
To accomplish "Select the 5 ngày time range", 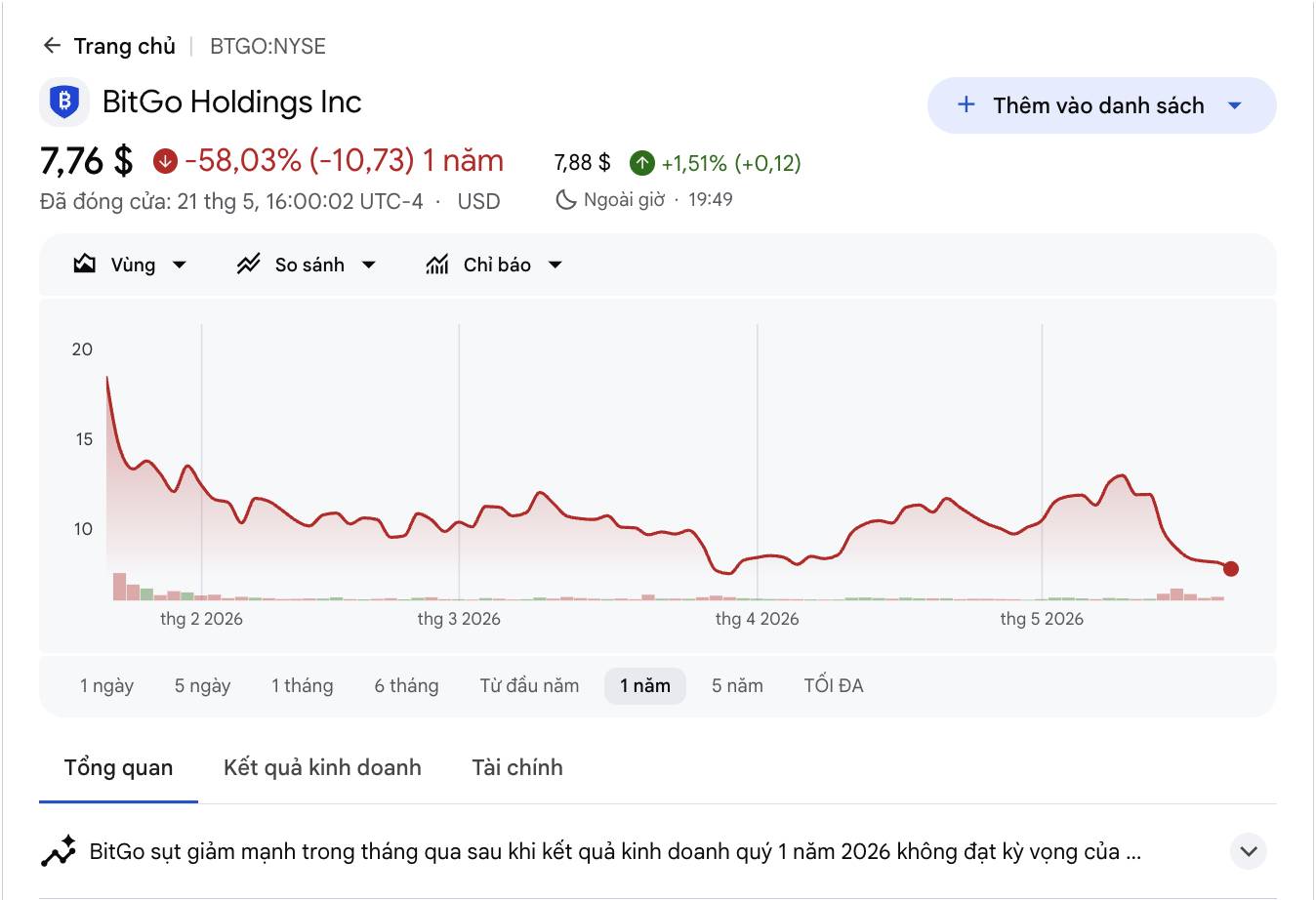I will [202, 685].
